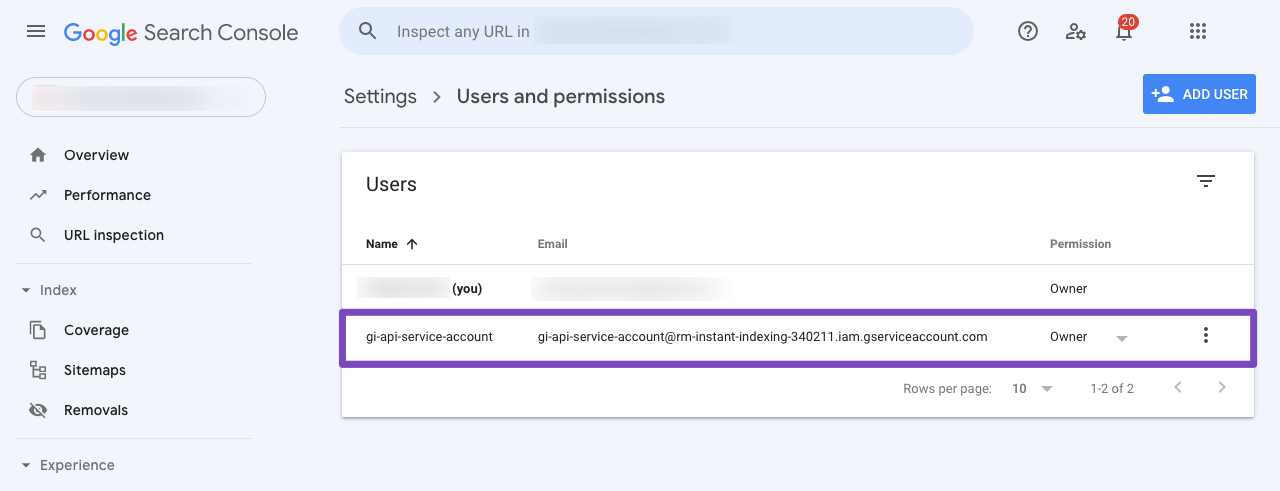Open the property selector box
Viewport: 1280px width, 491px height.
coord(141,97)
